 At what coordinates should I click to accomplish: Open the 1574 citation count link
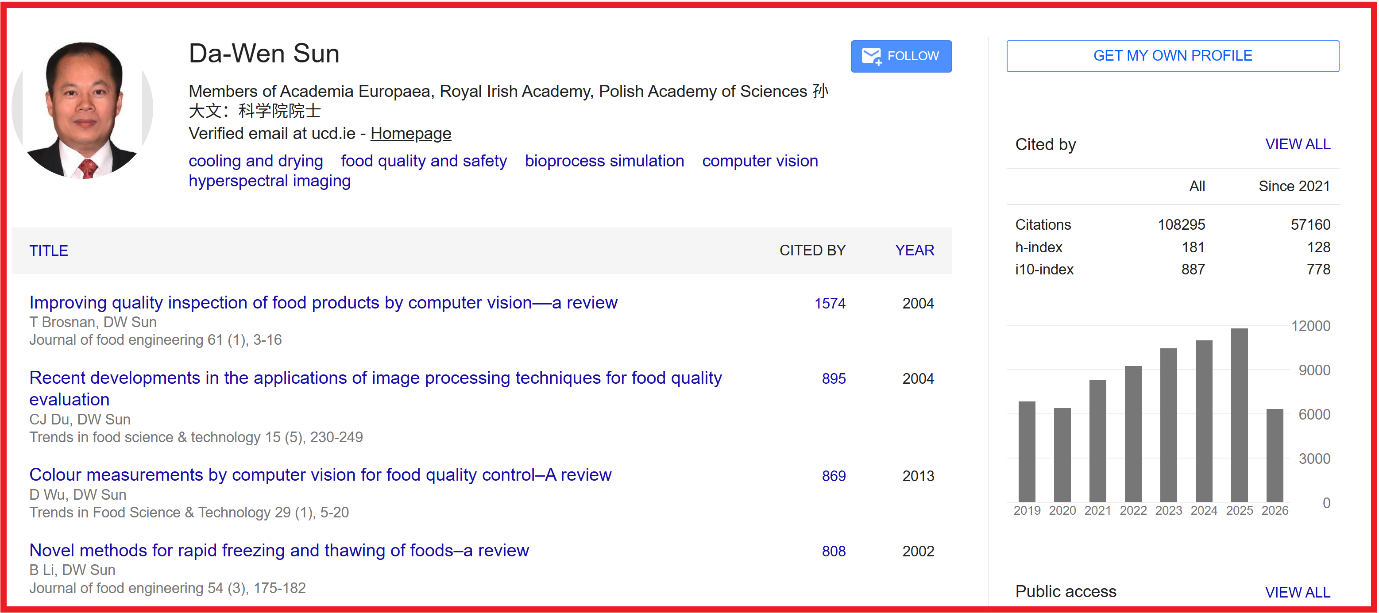pos(830,304)
